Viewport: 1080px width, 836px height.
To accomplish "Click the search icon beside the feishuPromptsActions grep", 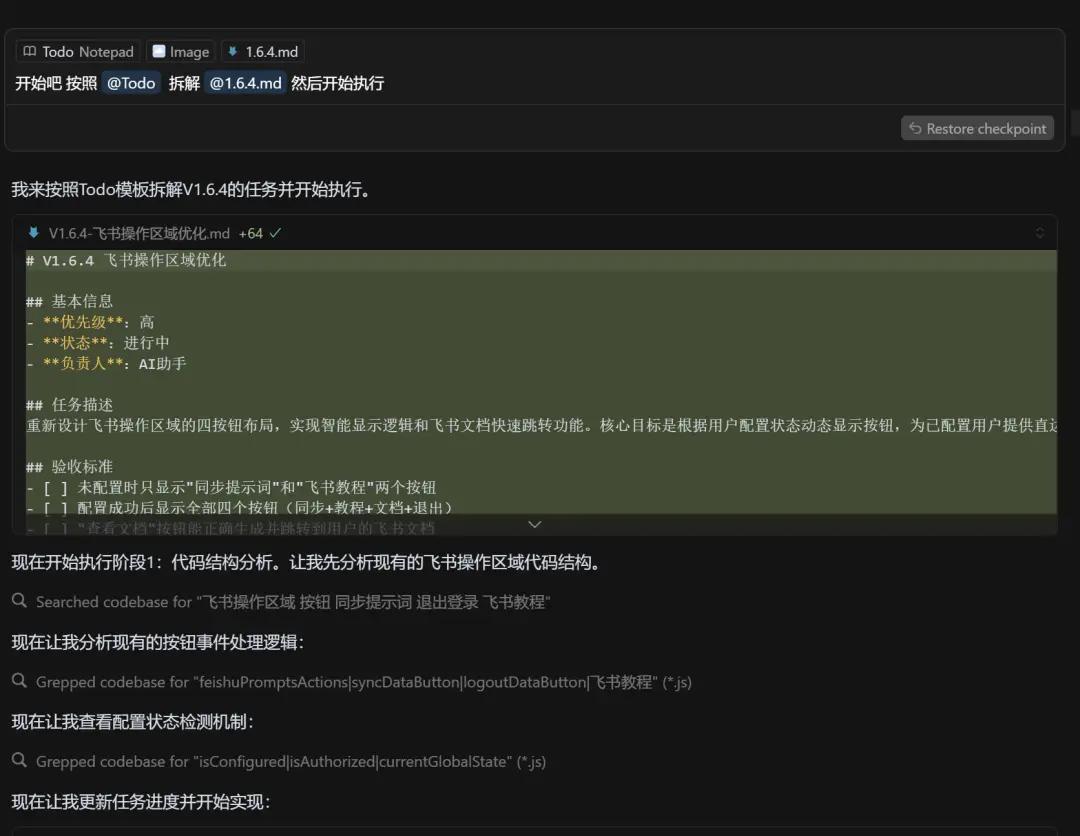I will tap(19, 681).
